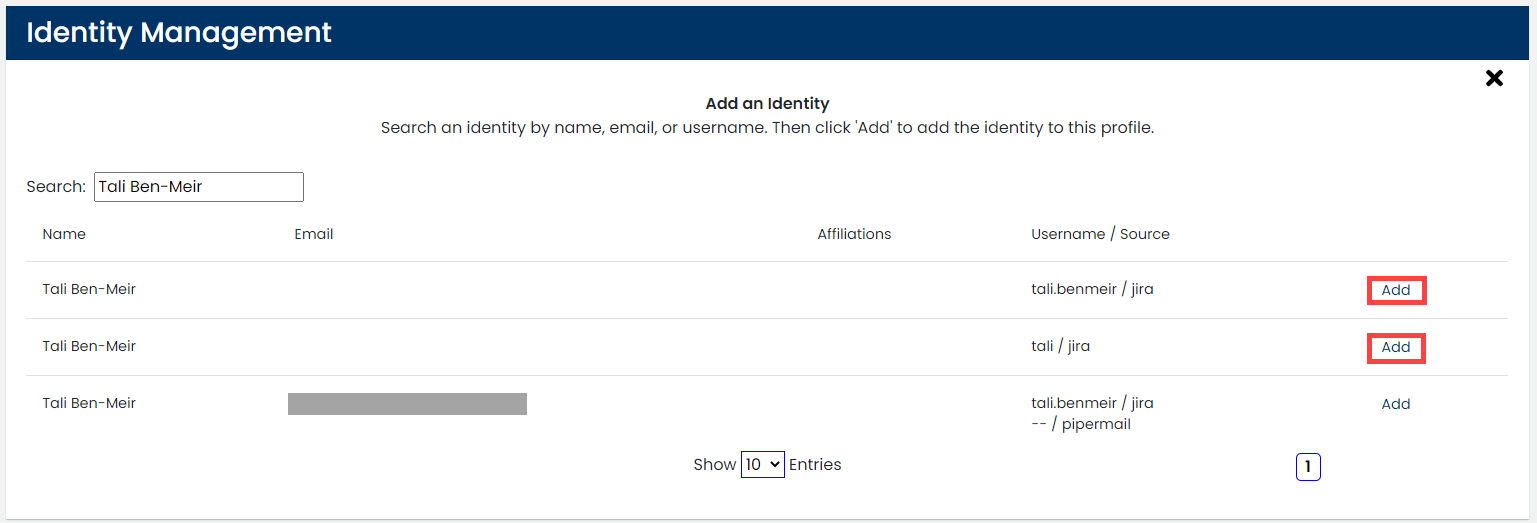Sort by the Name column header
Image resolution: width=1537 pixels, height=523 pixels.
(64, 234)
